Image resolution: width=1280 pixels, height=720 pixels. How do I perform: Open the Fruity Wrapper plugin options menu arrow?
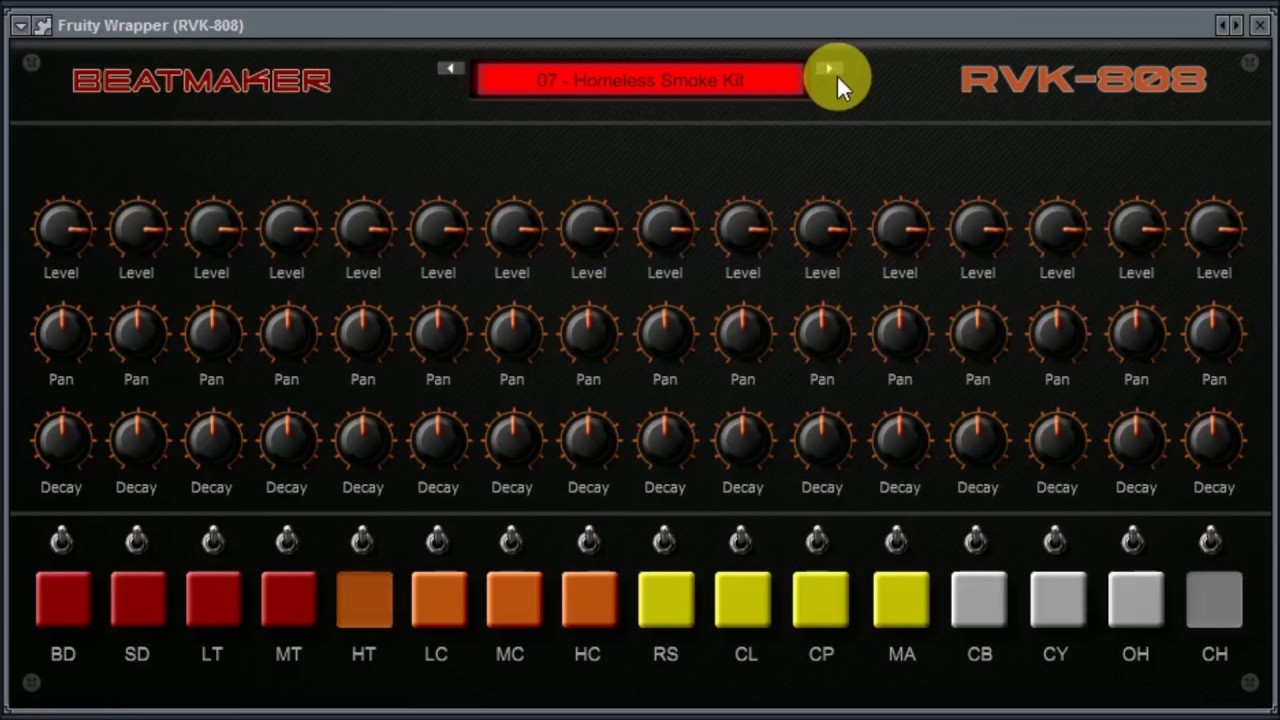click(x=20, y=25)
